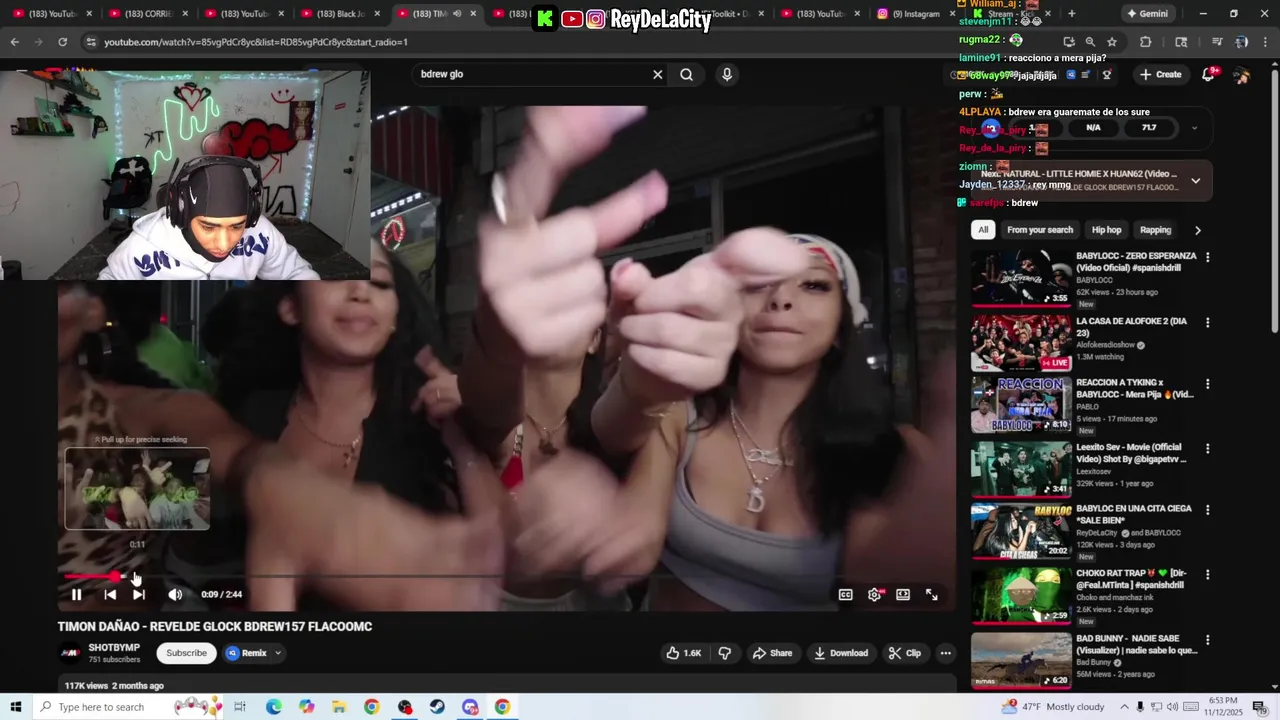Mute the video volume
Viewport: 1280px width, 720px height.
[175, 594]
